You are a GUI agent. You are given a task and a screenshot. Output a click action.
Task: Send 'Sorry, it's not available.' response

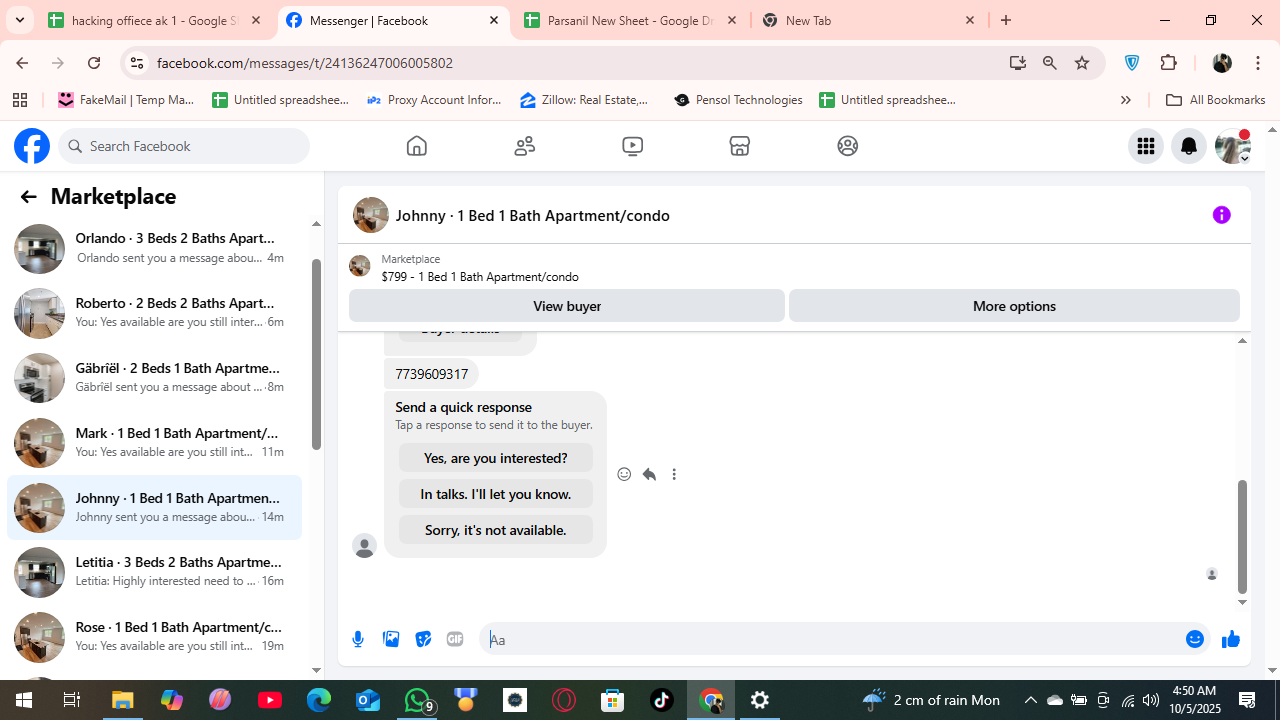click(x=496, y=530)
